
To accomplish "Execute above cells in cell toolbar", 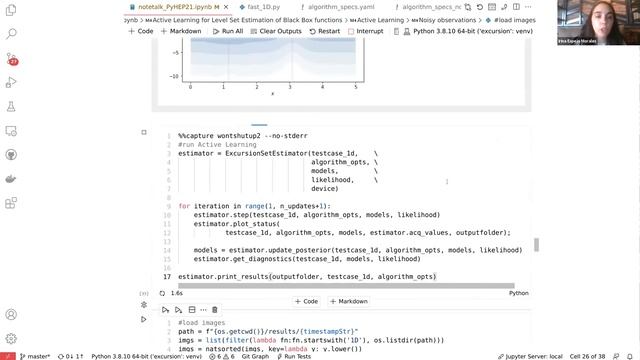I will (165, 310).
